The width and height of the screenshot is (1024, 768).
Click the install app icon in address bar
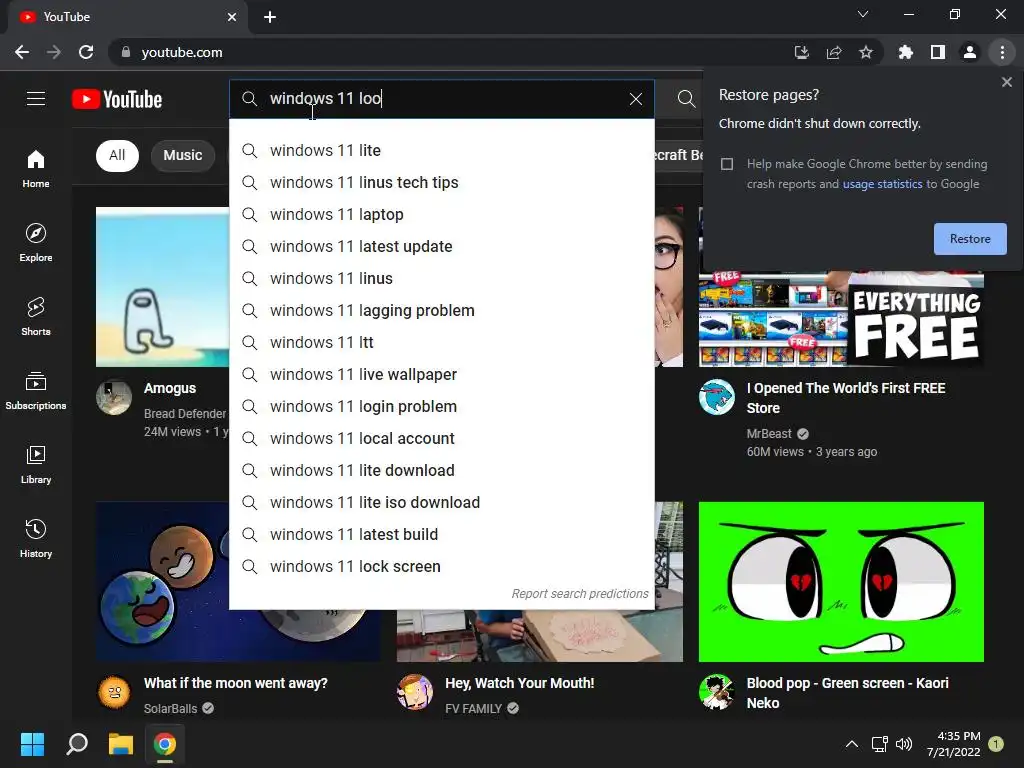[x=801, y=52]
